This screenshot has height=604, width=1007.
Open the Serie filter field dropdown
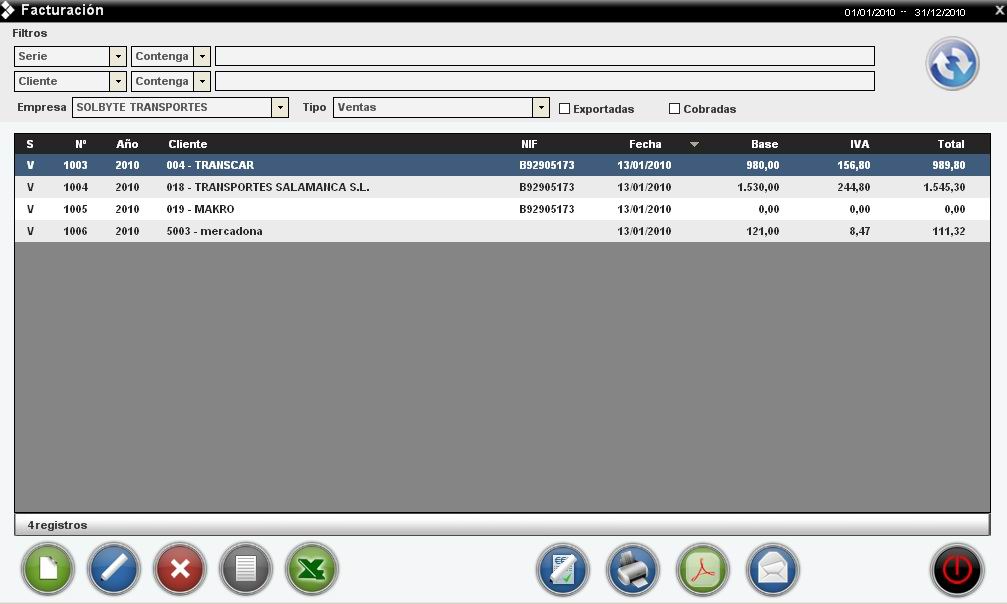(x=118, y=57)
